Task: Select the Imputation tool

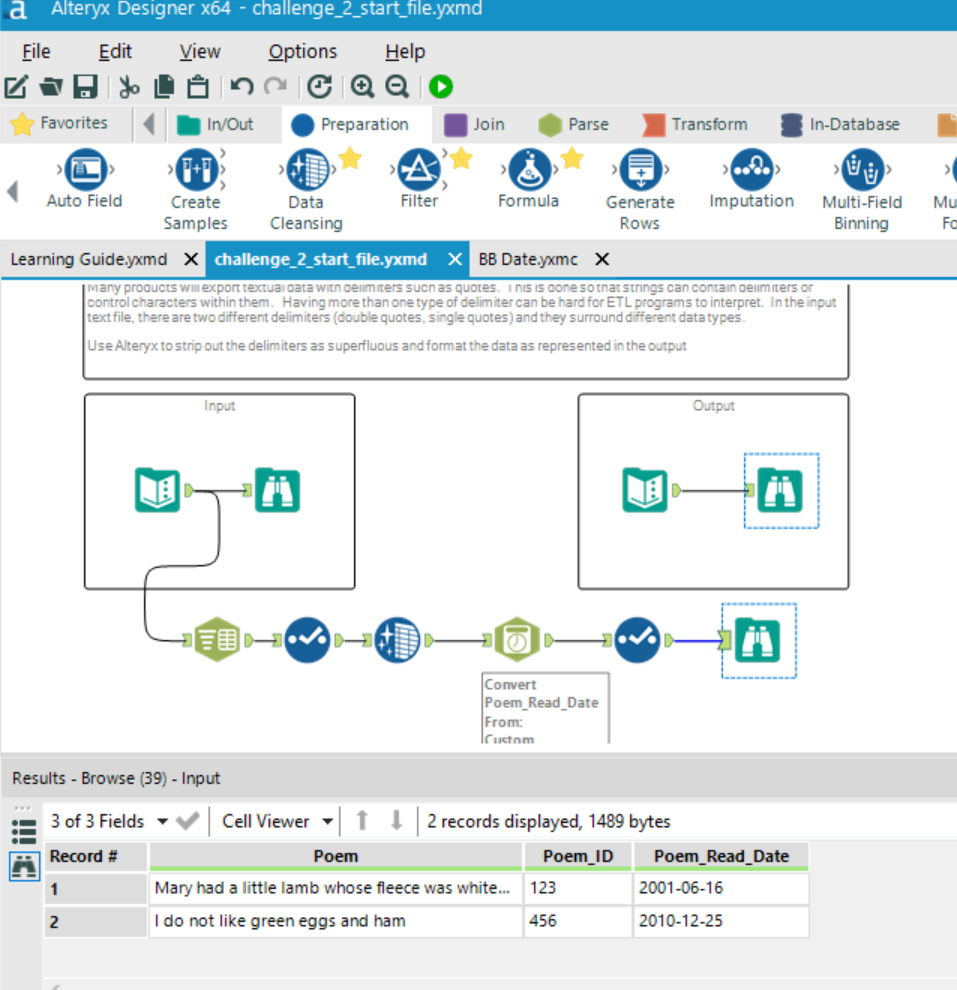Action: coord(751,179)
